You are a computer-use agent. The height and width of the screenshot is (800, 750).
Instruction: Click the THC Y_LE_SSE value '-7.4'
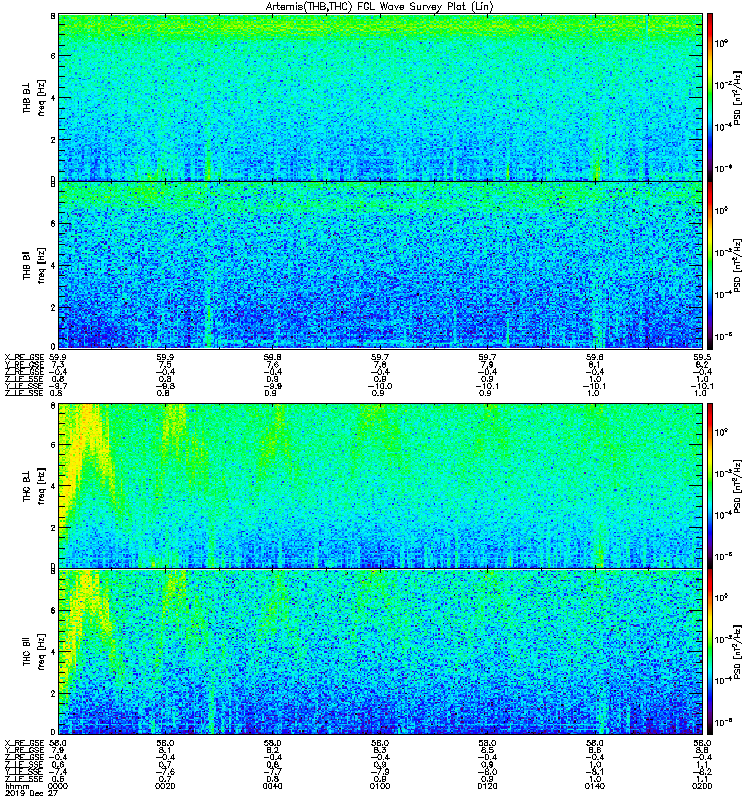[x=58, y=772]
